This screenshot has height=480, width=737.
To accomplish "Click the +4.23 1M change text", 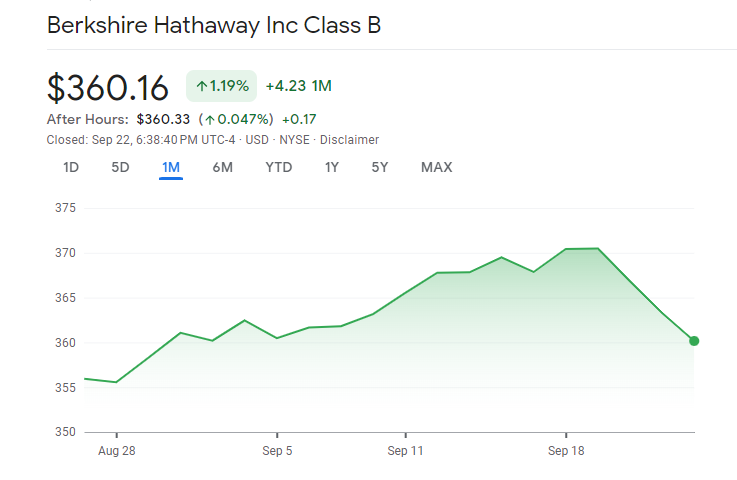I will pos(299,86).
